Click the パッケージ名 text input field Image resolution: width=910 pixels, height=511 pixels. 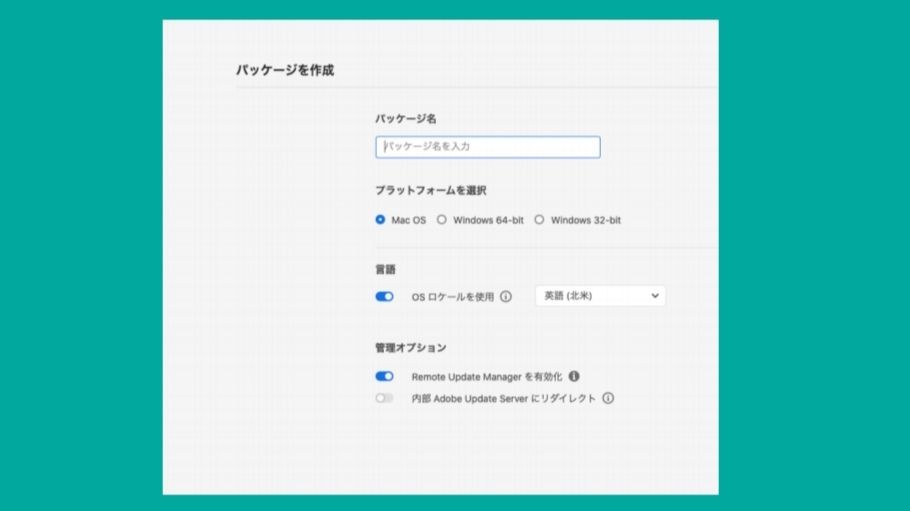487,147
